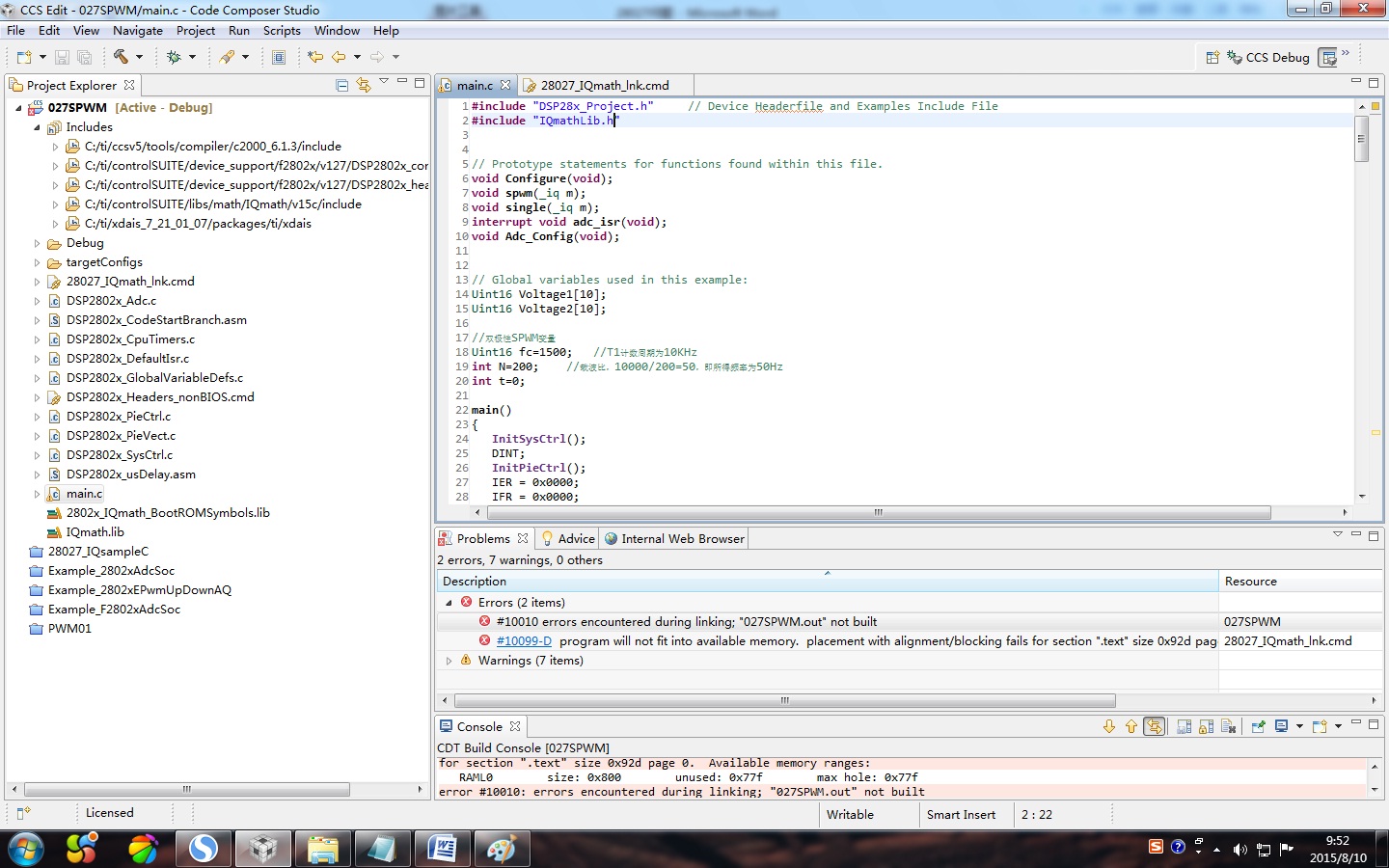This screenshot has height=868, width=1389.
Task: Click console next error down arrow
Action: pyautogui.click(x=1109, y=726)
